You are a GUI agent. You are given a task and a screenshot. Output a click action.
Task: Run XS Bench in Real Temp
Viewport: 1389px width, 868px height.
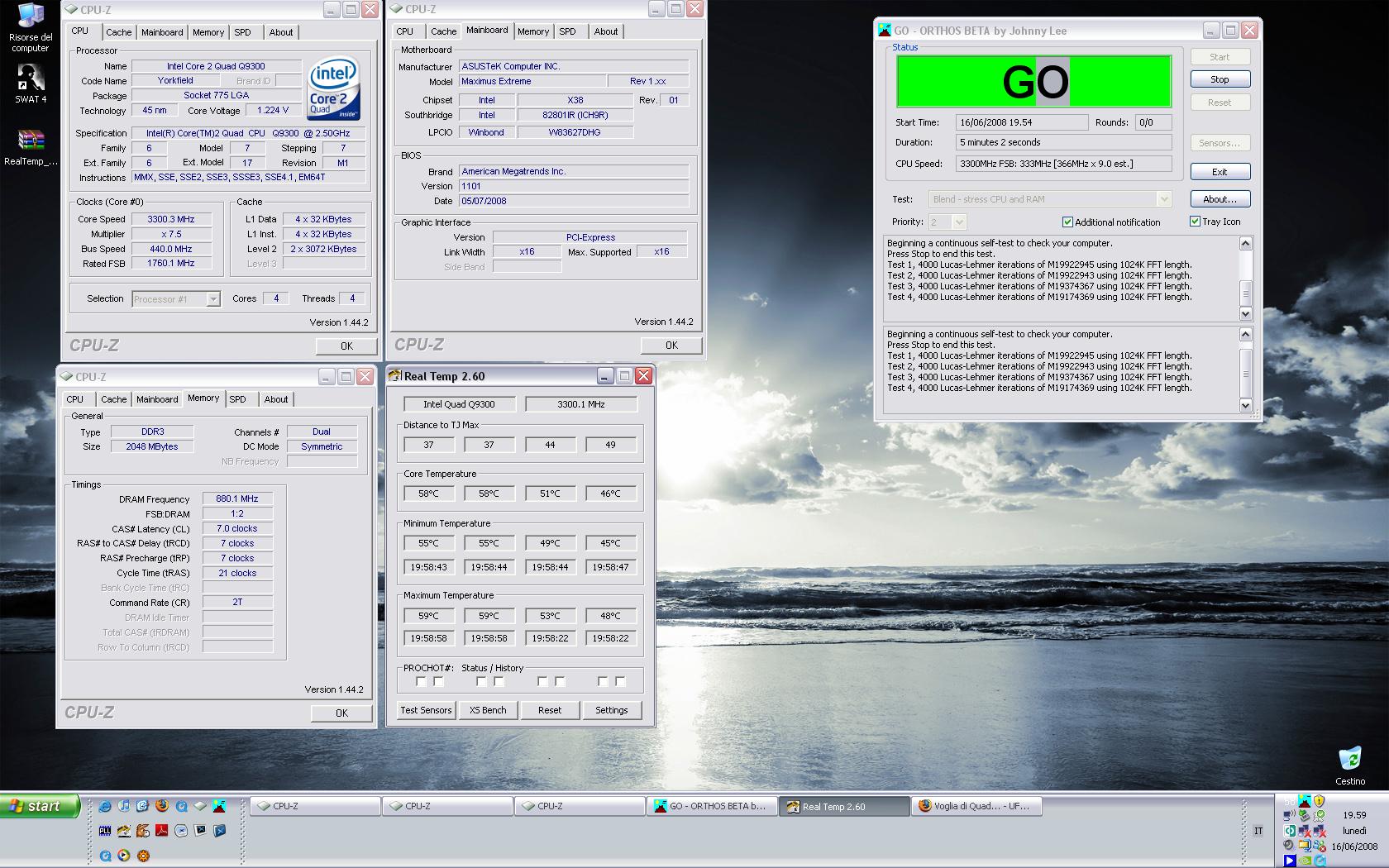pyautogui.click(x=488, y=710)
